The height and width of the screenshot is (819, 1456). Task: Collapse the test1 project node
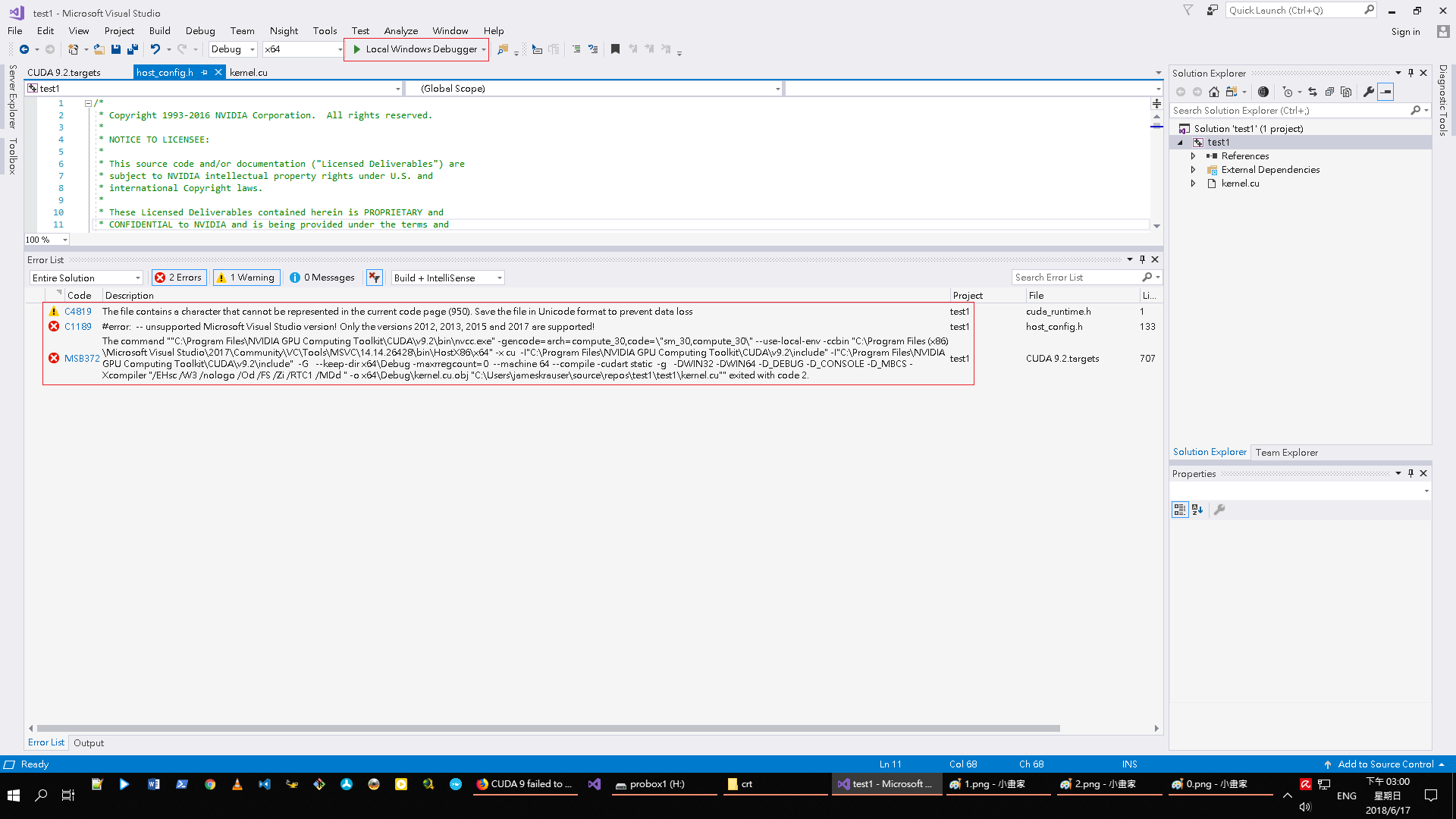[1180, 143]
